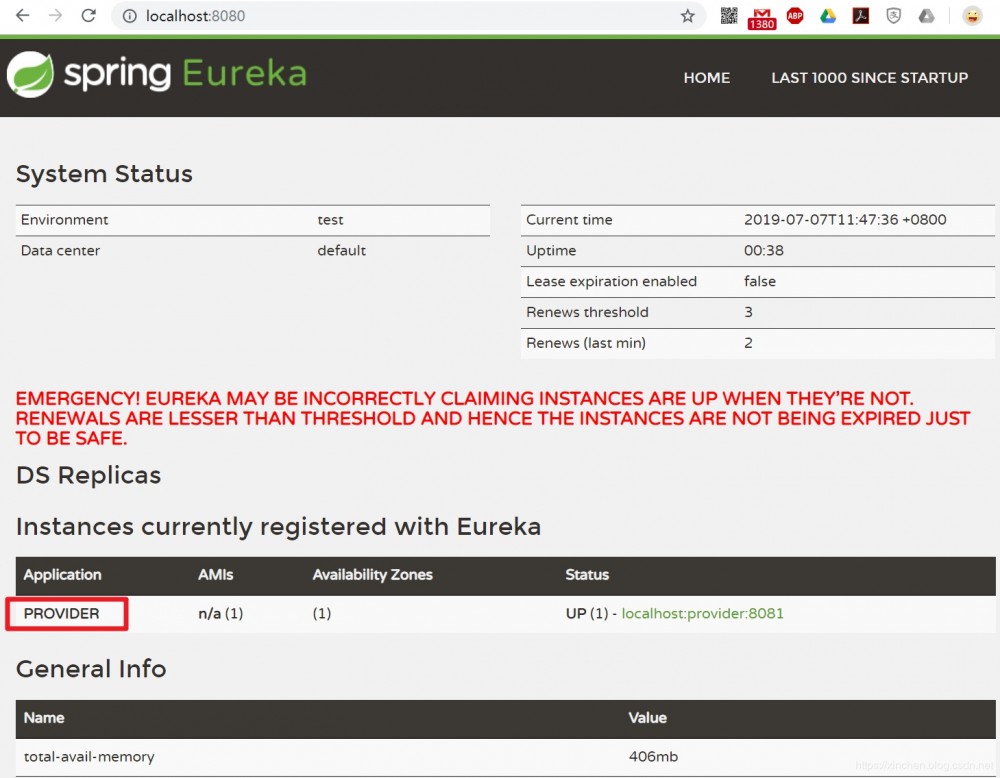The width and height of the screenshot is (1000, 778).
Task: Click the Instances currently registered with Eureka heading
Action: [278, 527]
